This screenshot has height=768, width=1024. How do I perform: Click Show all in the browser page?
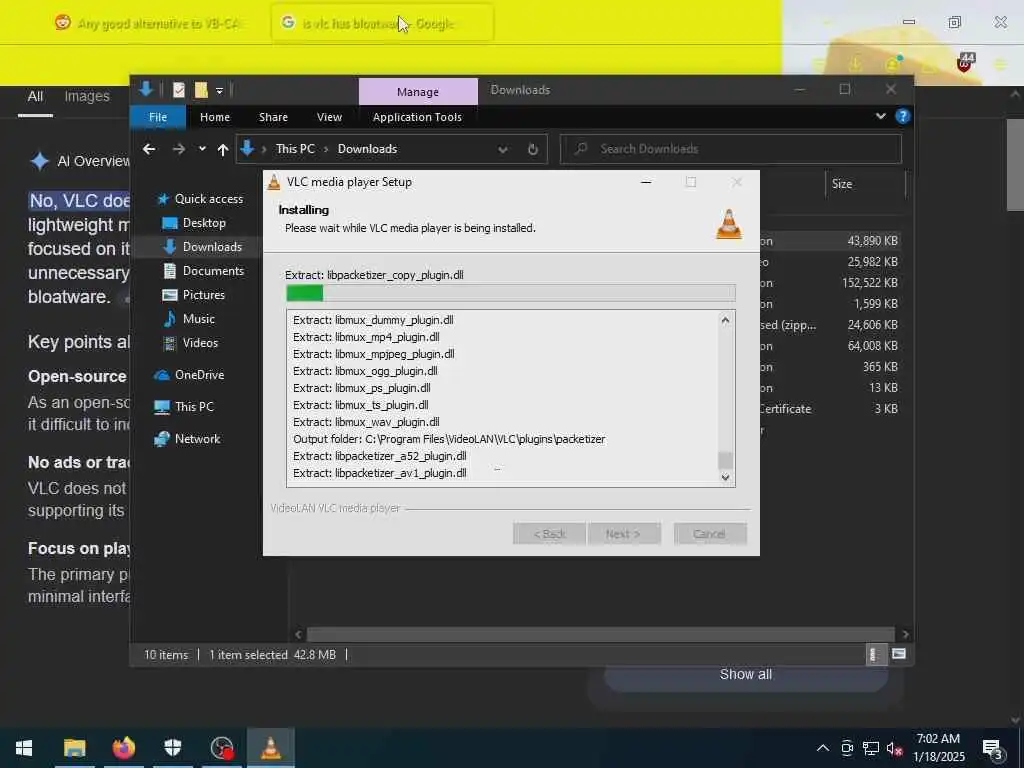coord(746,675)
